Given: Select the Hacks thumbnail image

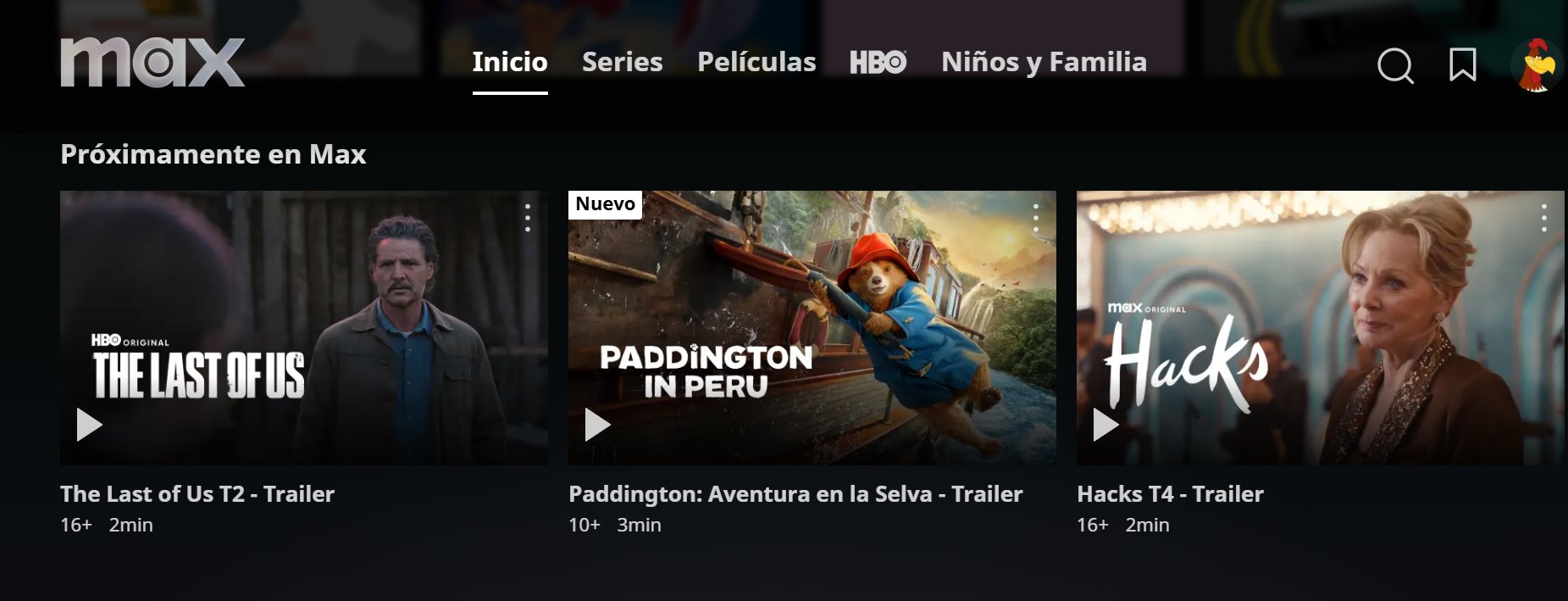Looking at the screenshot, I should pos(1320,327).
